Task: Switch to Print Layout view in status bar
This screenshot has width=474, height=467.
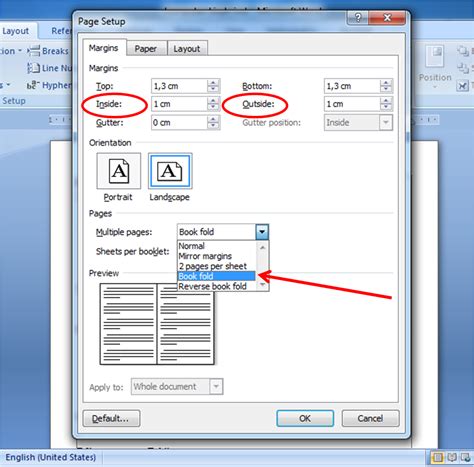Action: [x=437, y=457]
